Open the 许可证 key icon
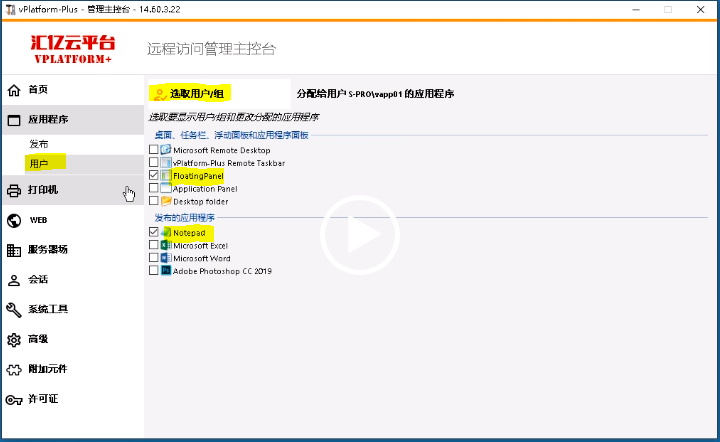This screenshot has width=720, height=442. 14,400
